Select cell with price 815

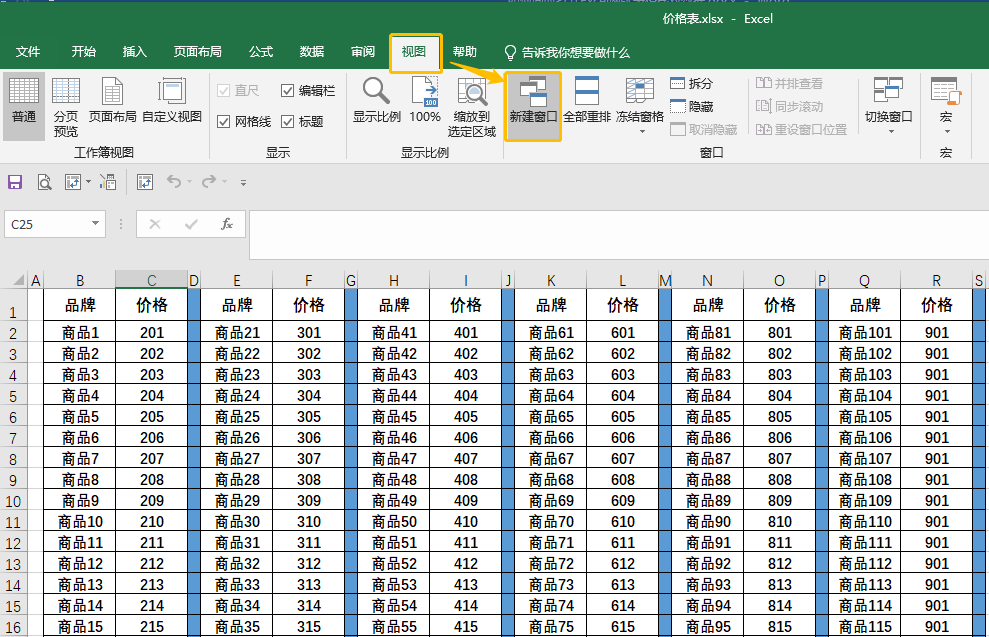pyautogui.click(x=780, y=626)
